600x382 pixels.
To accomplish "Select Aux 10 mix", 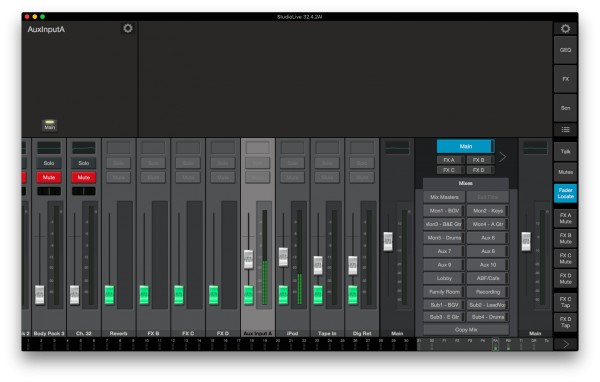I will (488, 264).
